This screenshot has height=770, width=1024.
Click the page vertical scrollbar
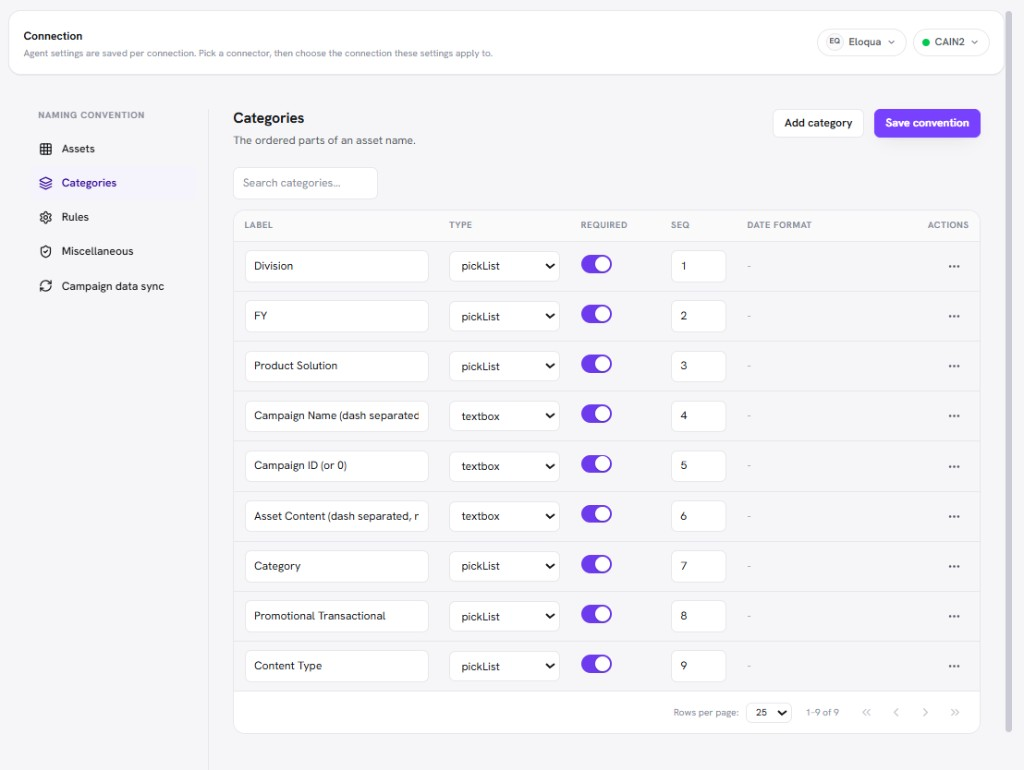pyautogui.click(x=1009, y=371)
